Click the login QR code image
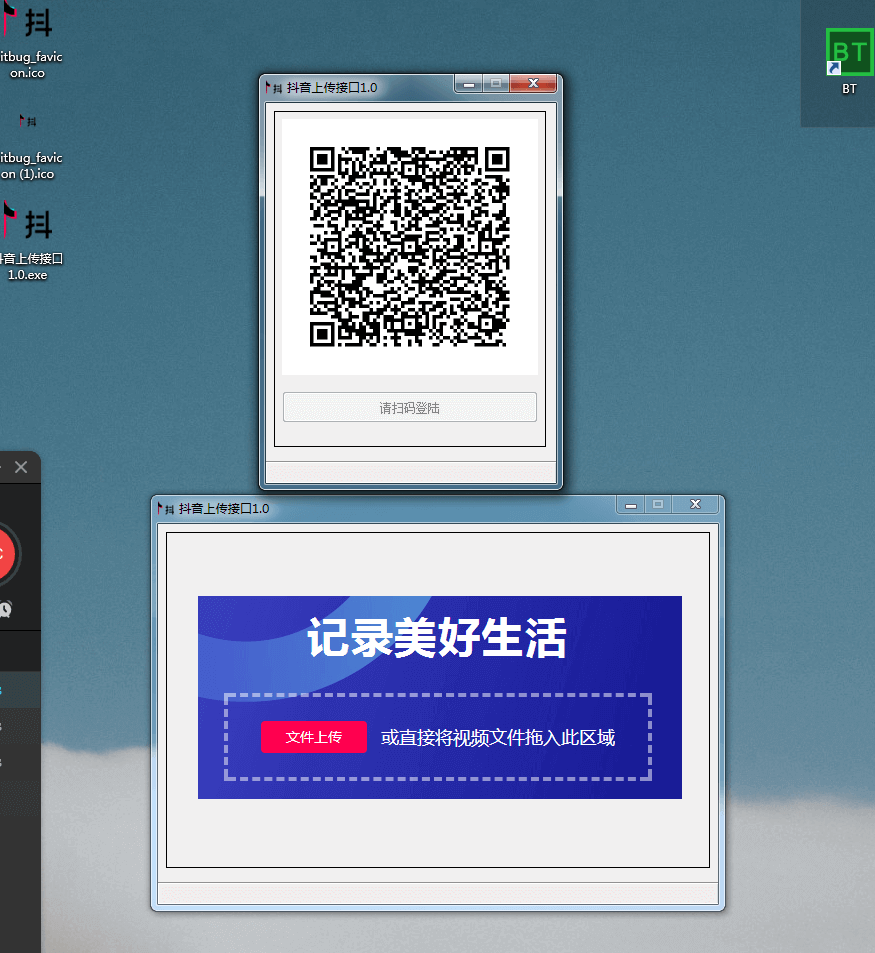Viewport: 875px width, 953px height. coord(409,246)
